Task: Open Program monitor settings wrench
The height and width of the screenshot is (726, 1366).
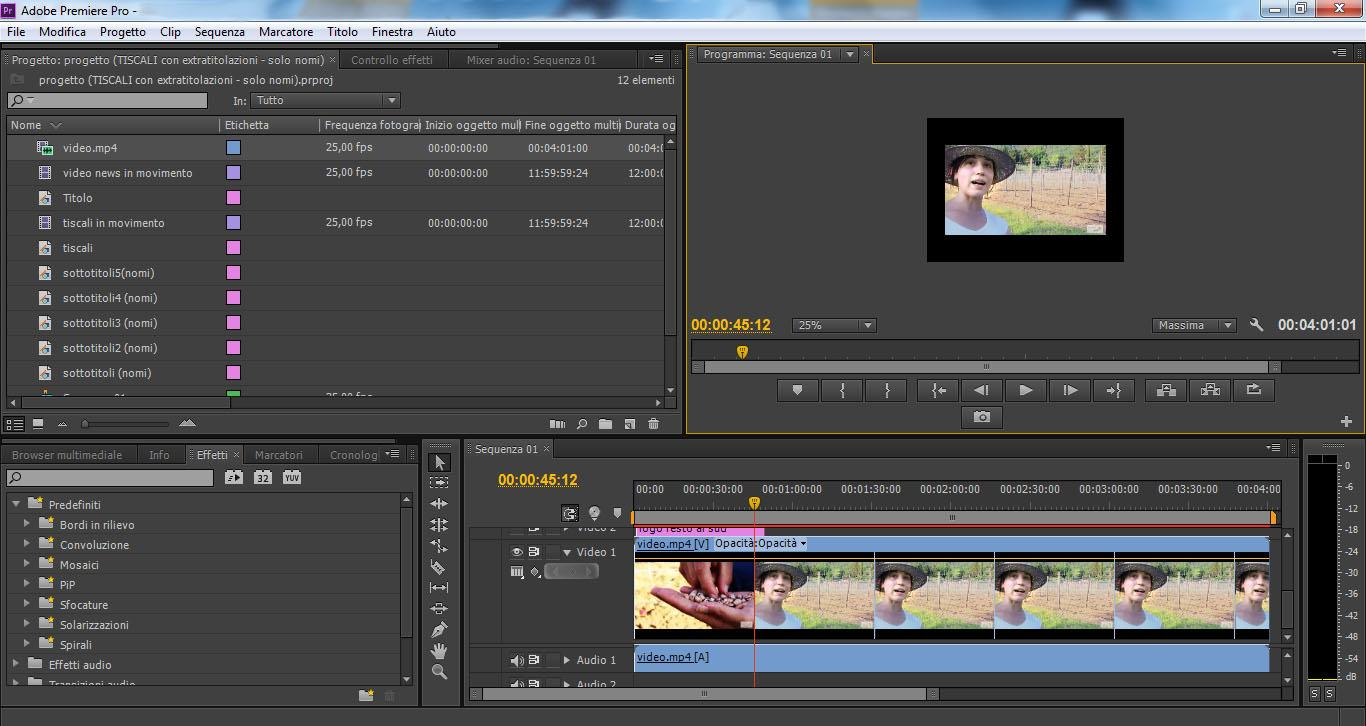Action: pyautogui.click(x=1257, y=325)
